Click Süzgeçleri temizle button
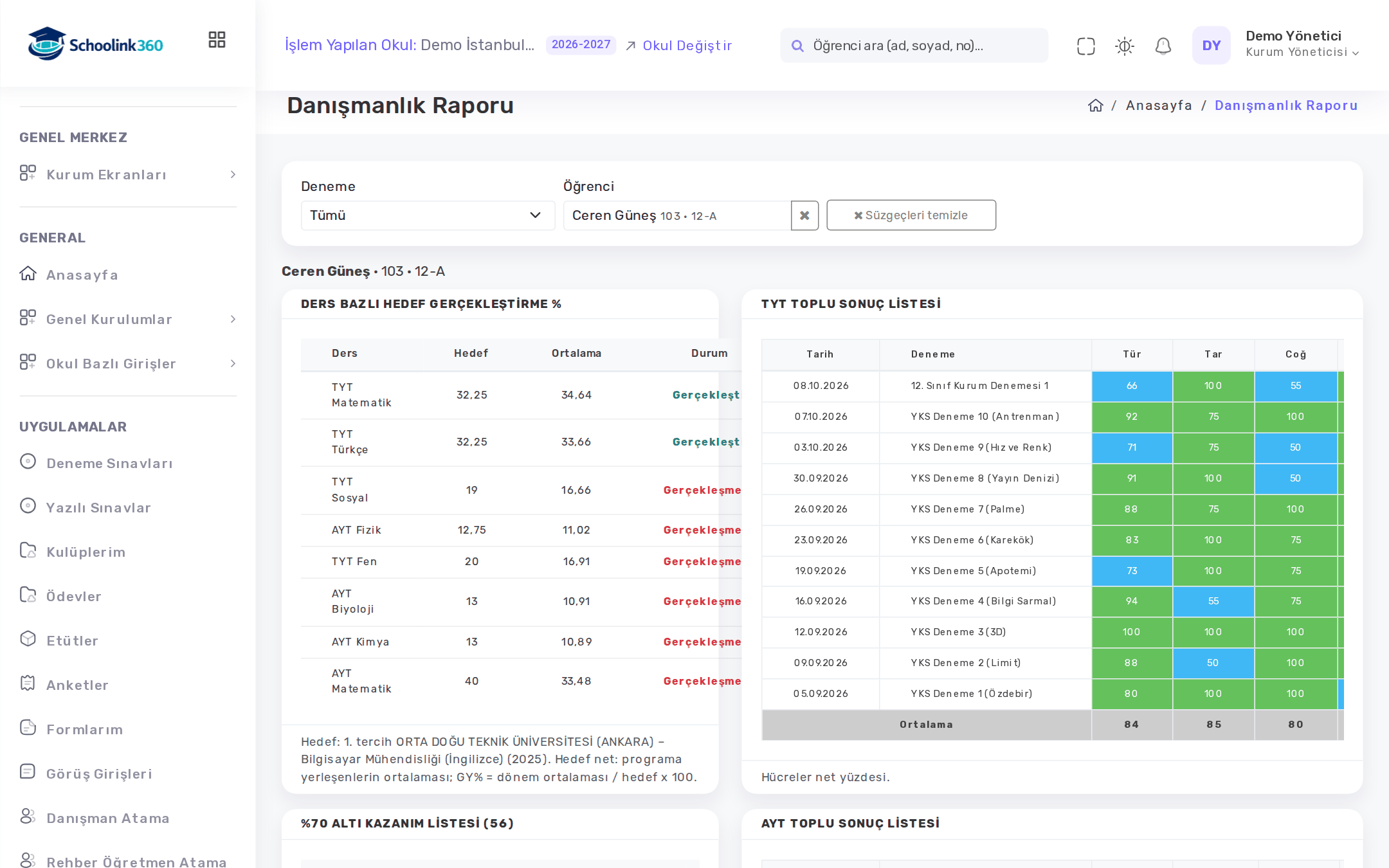The image size is (1389, 868). pyautogui.click(x=911, y=215)
